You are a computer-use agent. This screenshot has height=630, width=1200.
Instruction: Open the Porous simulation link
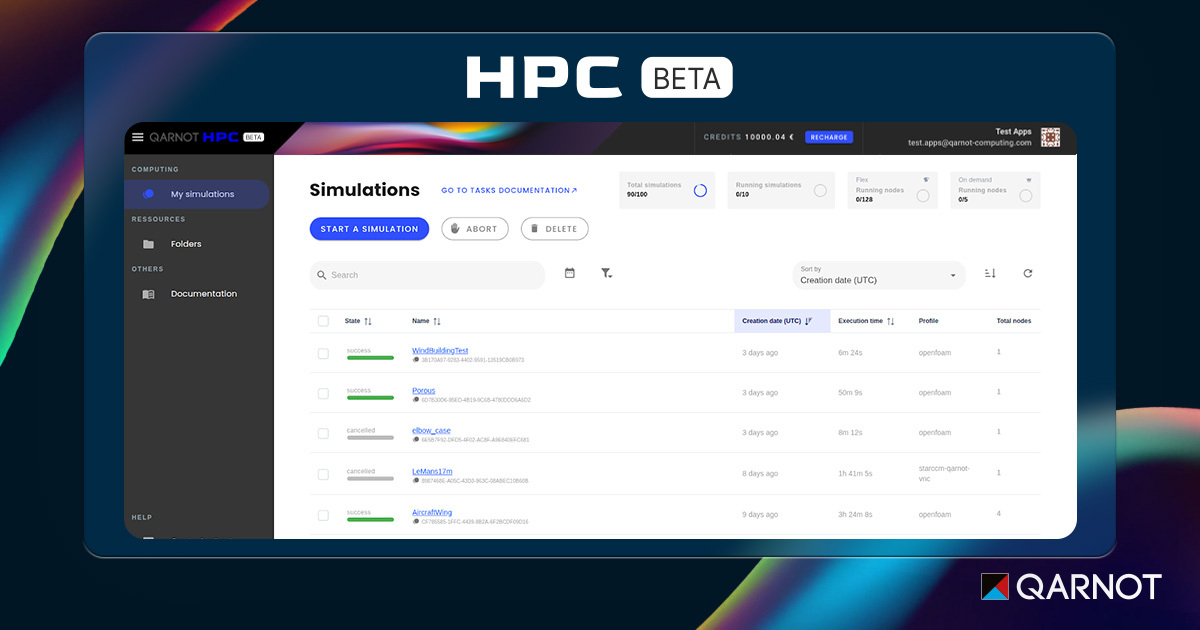point(424,391)
